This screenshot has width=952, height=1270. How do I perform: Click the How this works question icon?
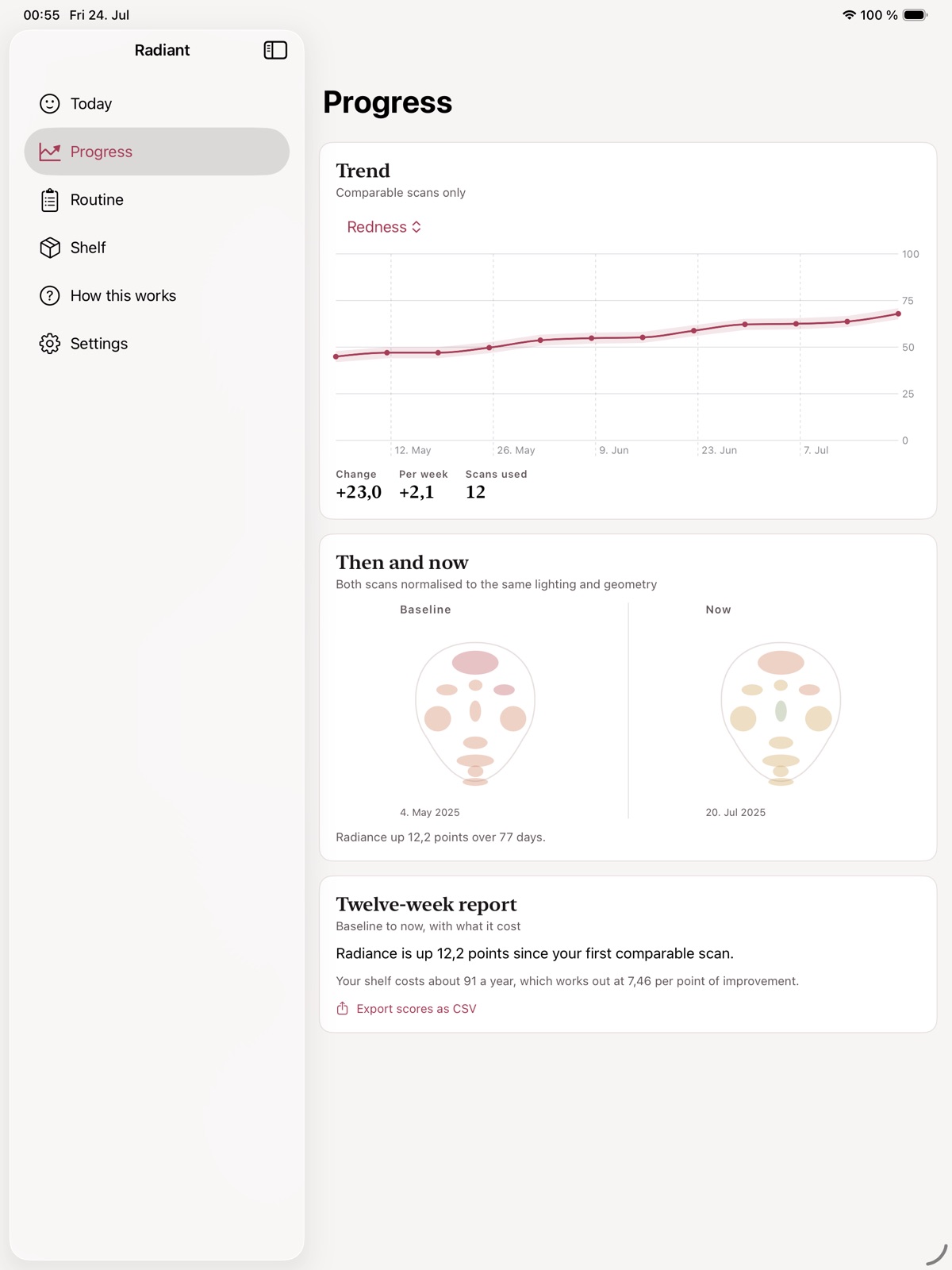50,296
